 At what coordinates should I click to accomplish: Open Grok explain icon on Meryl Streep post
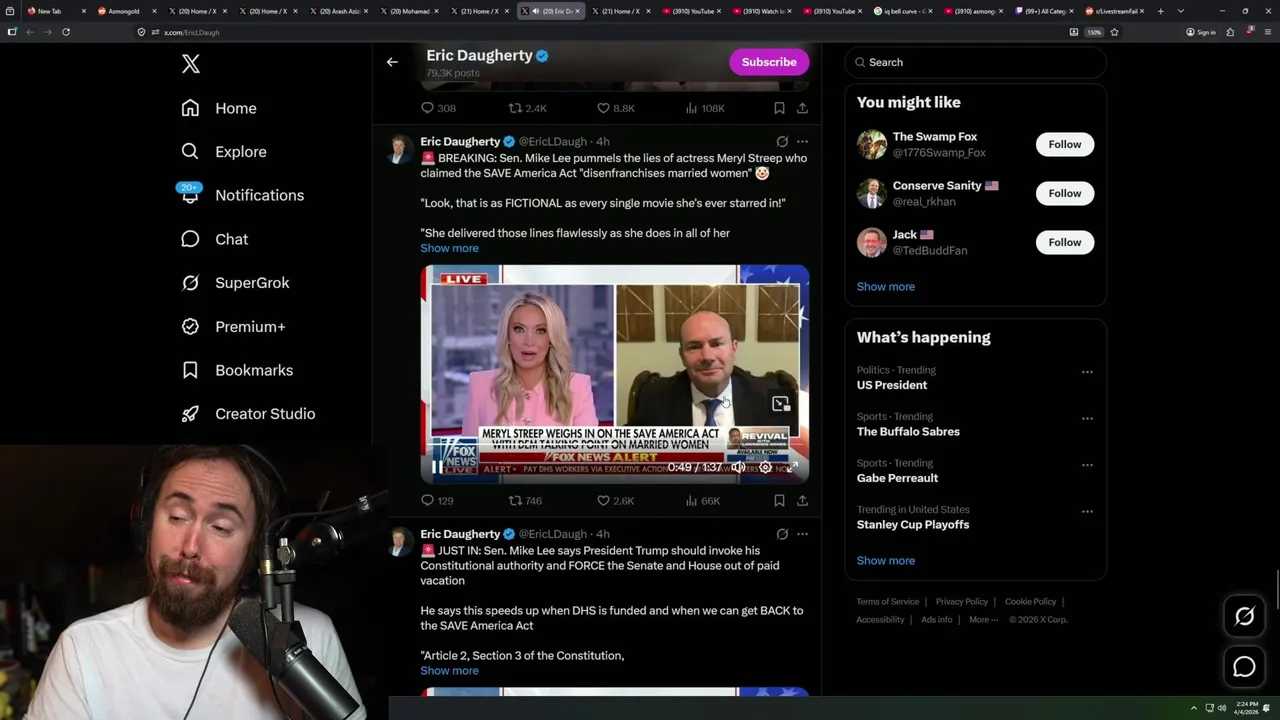click(x=782, y=142)
